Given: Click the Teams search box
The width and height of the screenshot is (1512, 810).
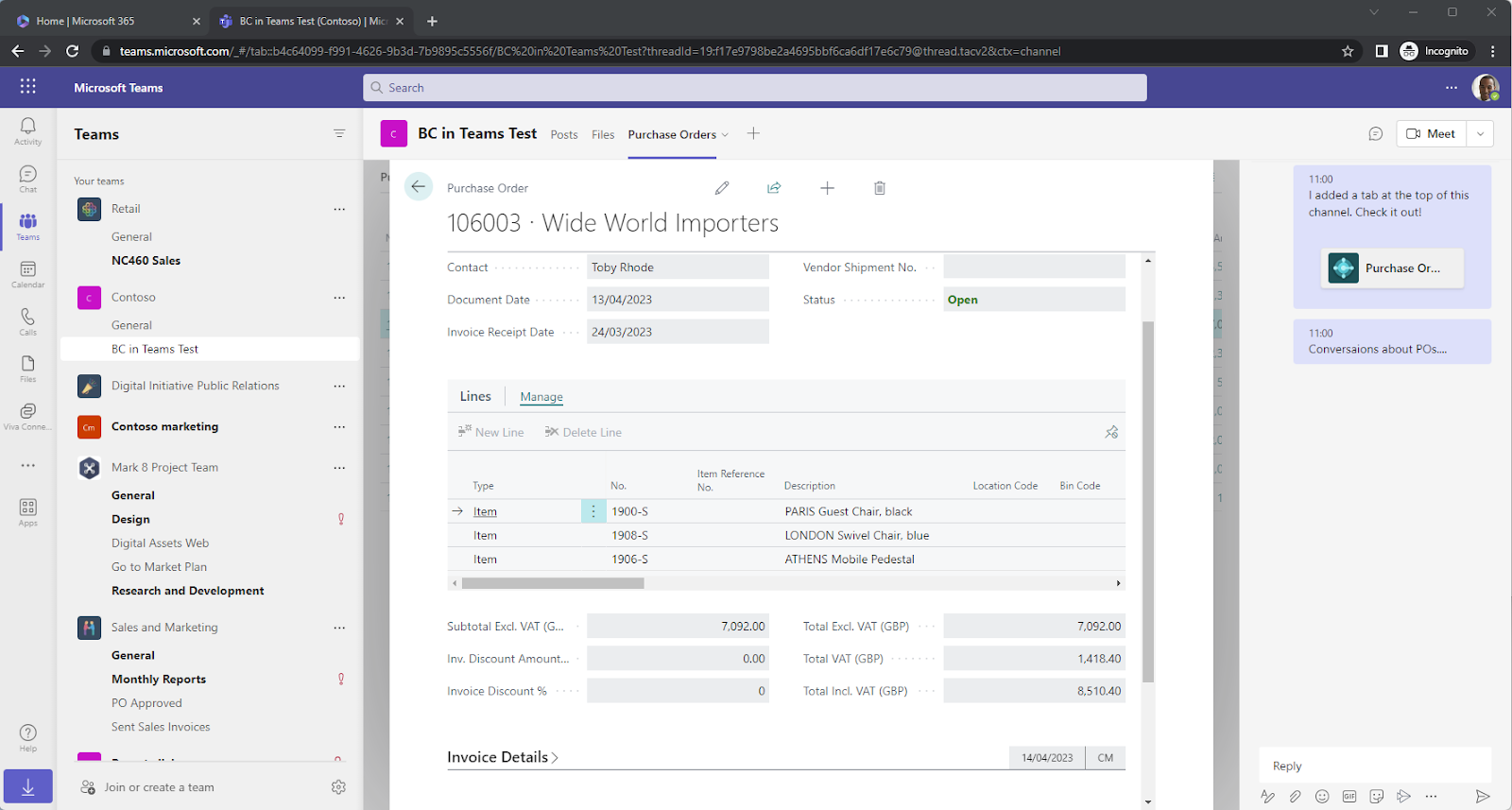Looking at the screenshot, I should pos(755,88).
